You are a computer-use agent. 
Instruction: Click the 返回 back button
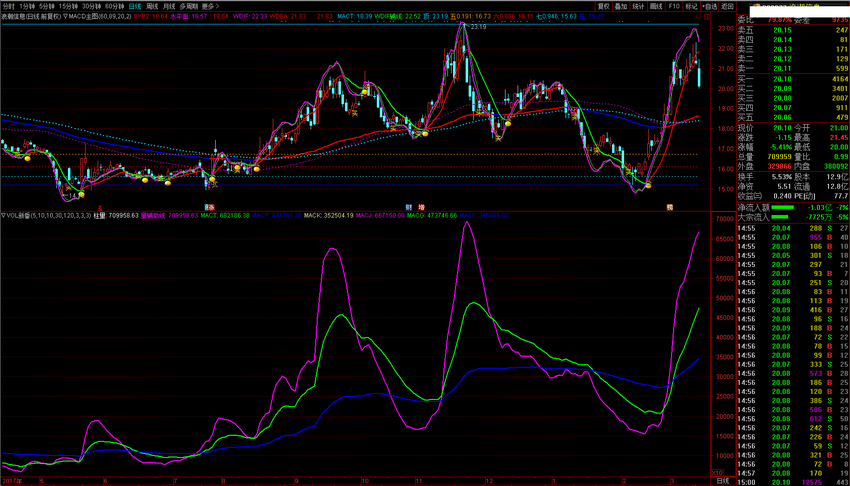727,6
